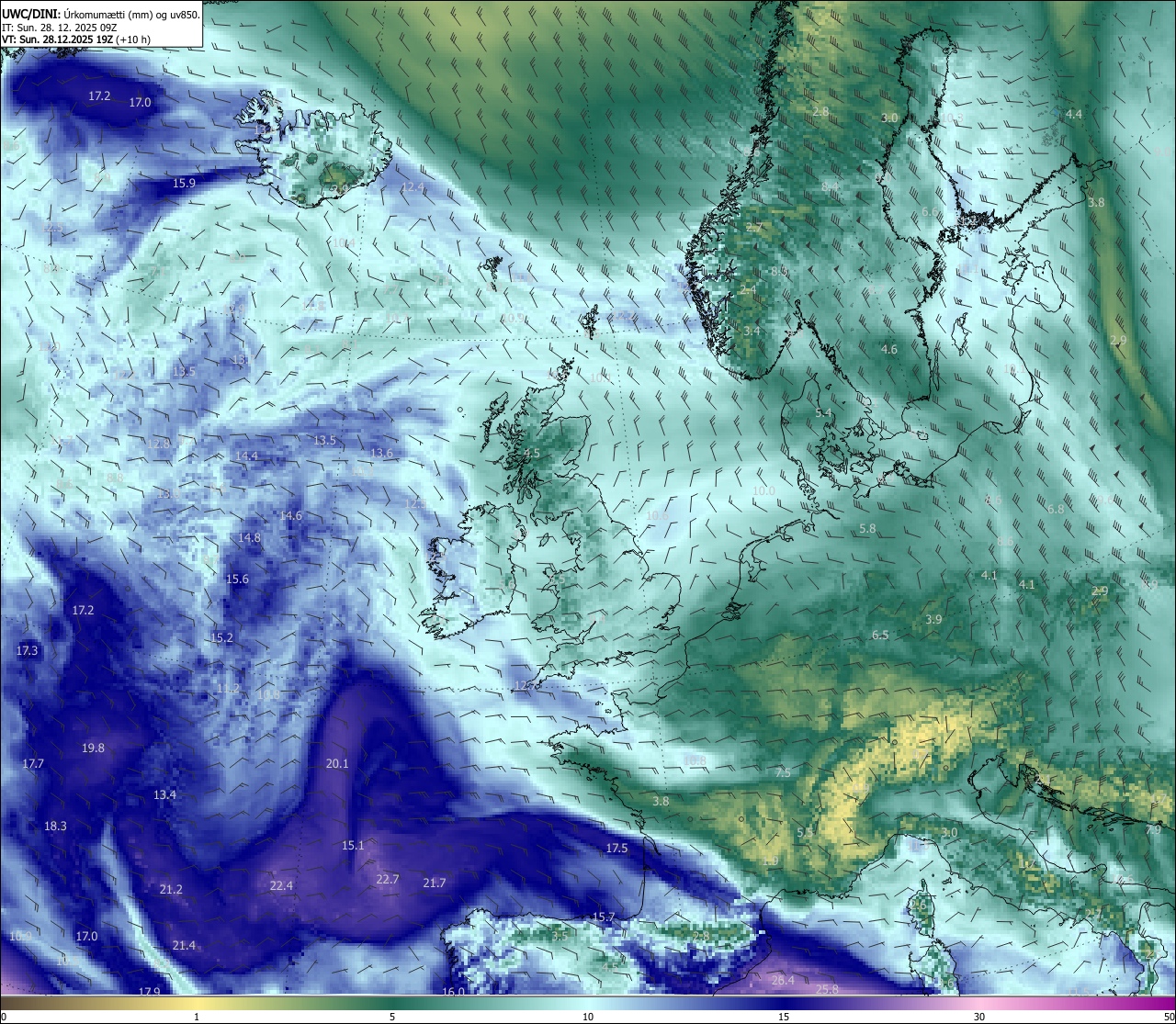Image resolution: width=1176 pixels, height=1024 pixels.
Task: Click the 3.4 value over southern Norway
Action: click(752, 330)
